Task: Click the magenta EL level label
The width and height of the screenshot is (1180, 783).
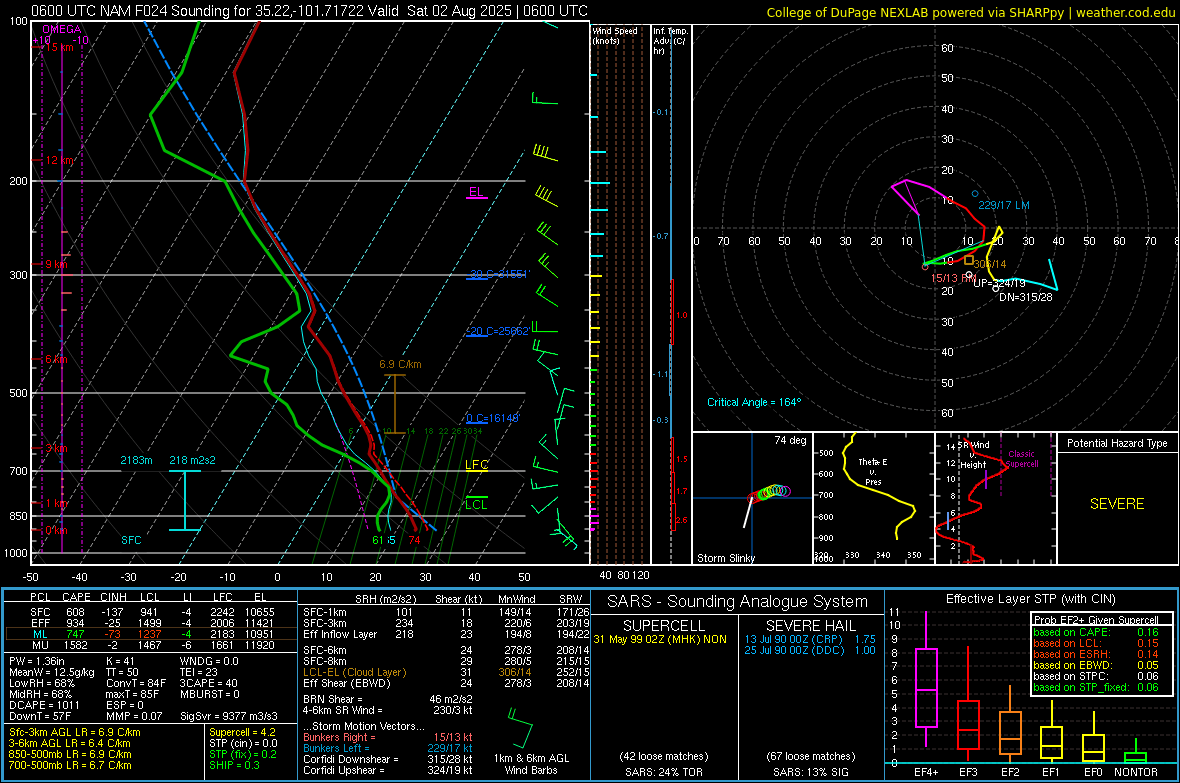Action: [476, 192]
